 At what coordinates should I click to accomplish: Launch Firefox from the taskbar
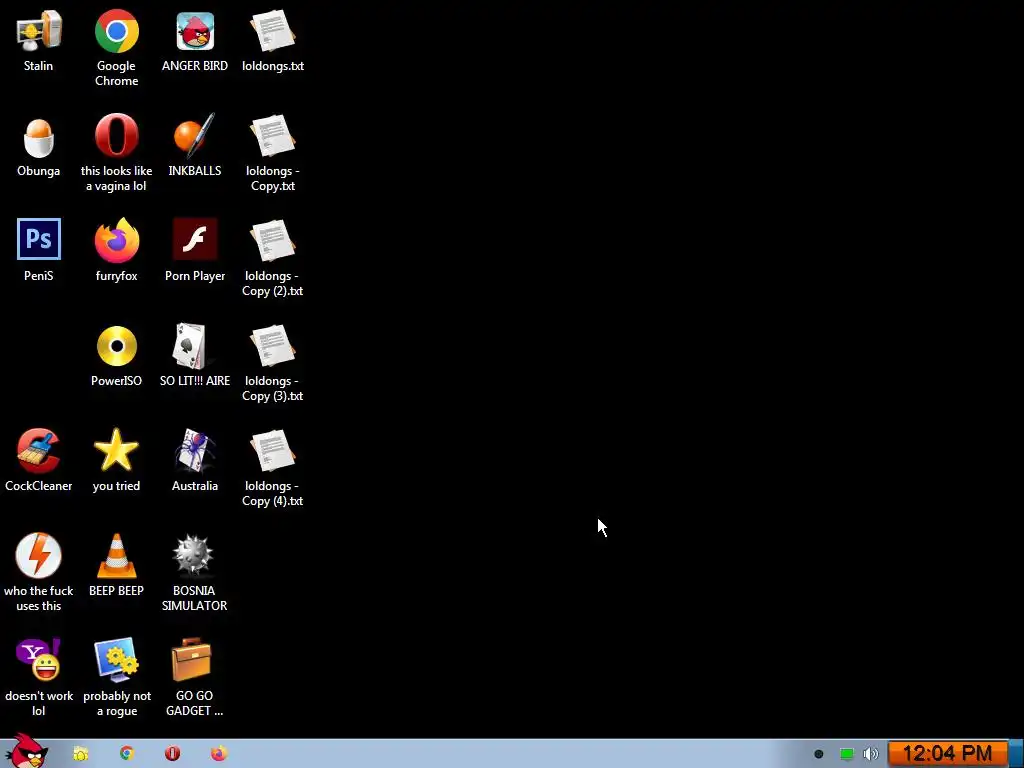[219, 754]
